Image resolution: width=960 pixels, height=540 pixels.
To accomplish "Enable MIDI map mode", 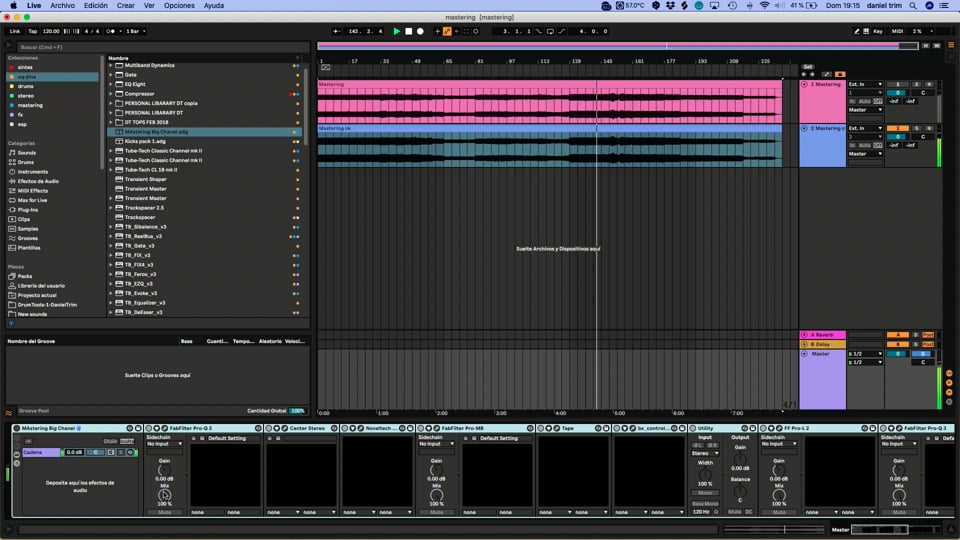I will coord(898,31).
